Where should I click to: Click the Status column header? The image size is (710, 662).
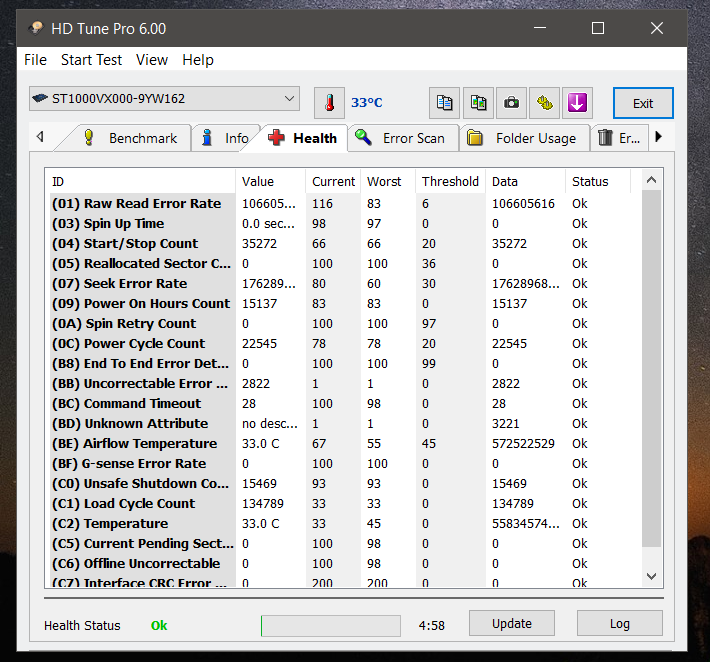(x=598, y=182)
